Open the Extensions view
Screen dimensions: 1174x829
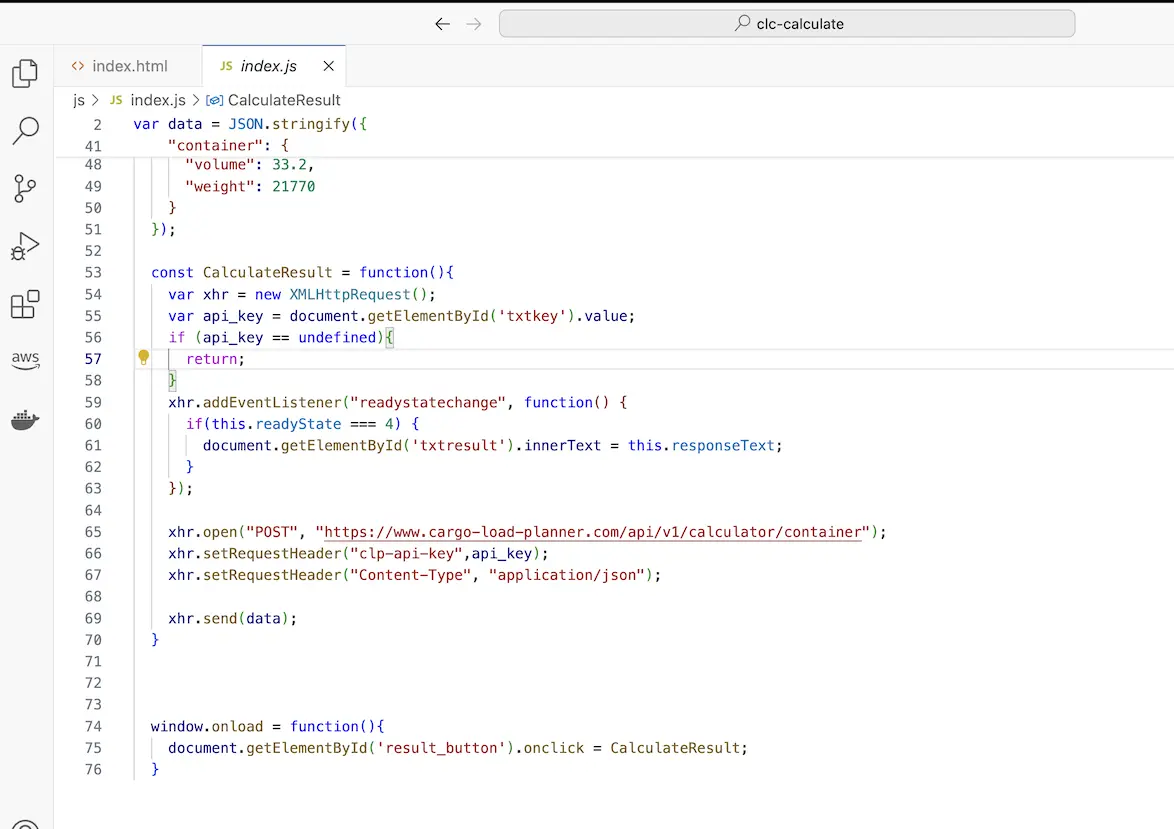(25, 304)
